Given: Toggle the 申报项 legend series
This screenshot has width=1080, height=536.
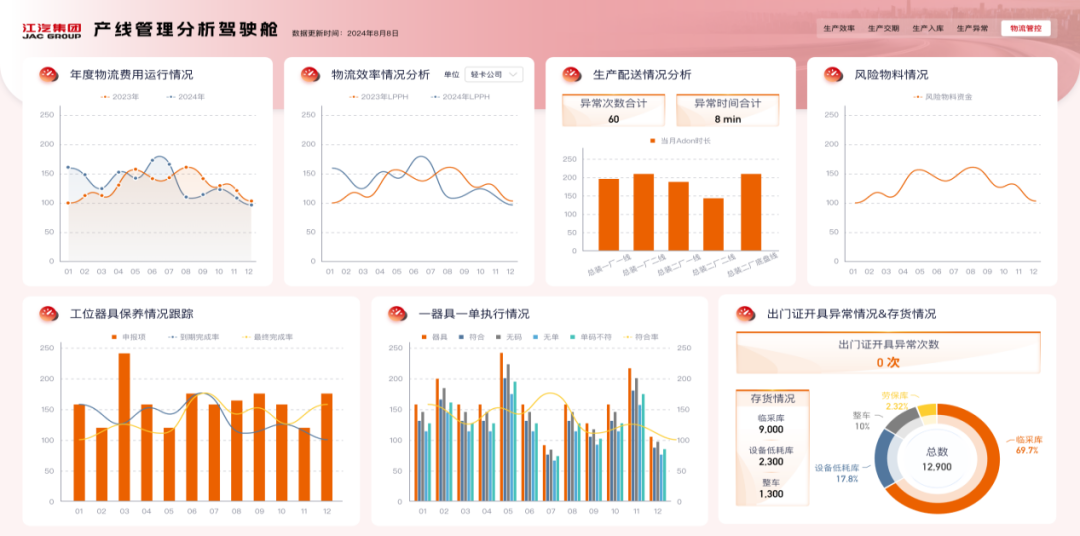Looking at the screenshot, I should 129,337.
